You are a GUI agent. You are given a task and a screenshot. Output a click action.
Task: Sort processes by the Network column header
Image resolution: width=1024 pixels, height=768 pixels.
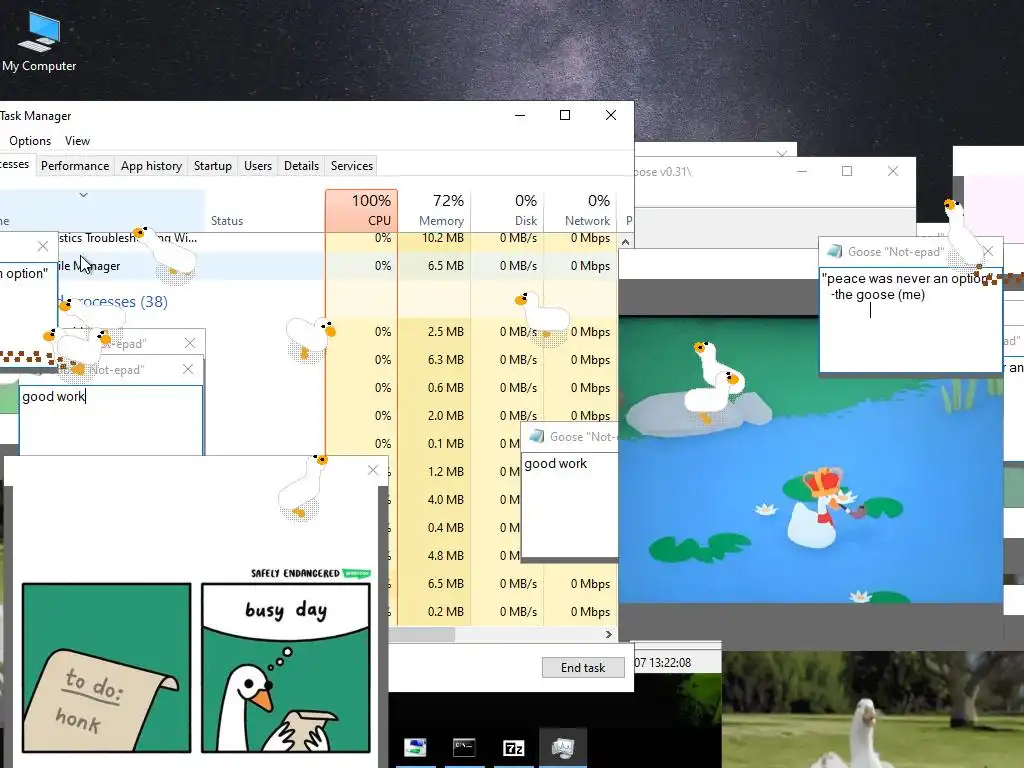pyautogui.click(x=581, y=210)
